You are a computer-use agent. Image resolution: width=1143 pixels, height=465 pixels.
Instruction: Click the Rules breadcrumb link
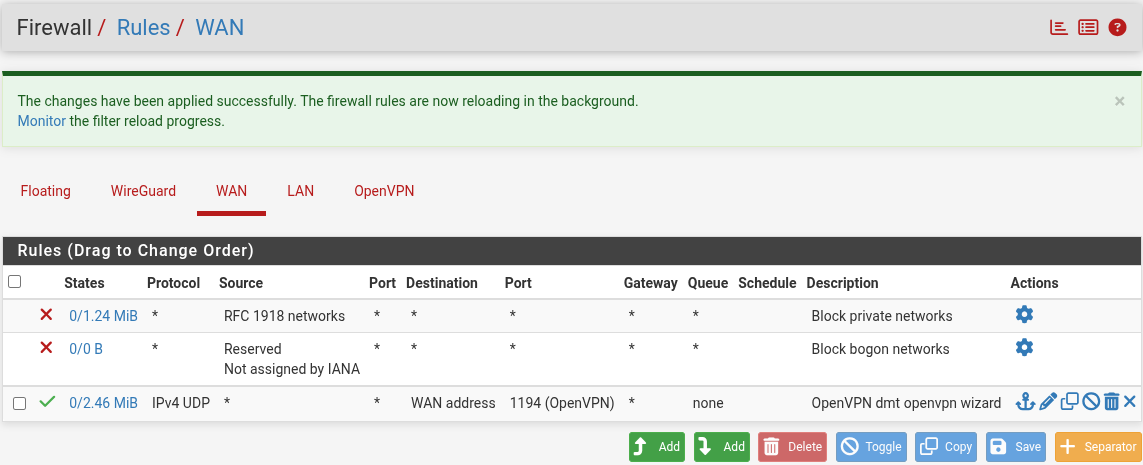pos(143,27)
